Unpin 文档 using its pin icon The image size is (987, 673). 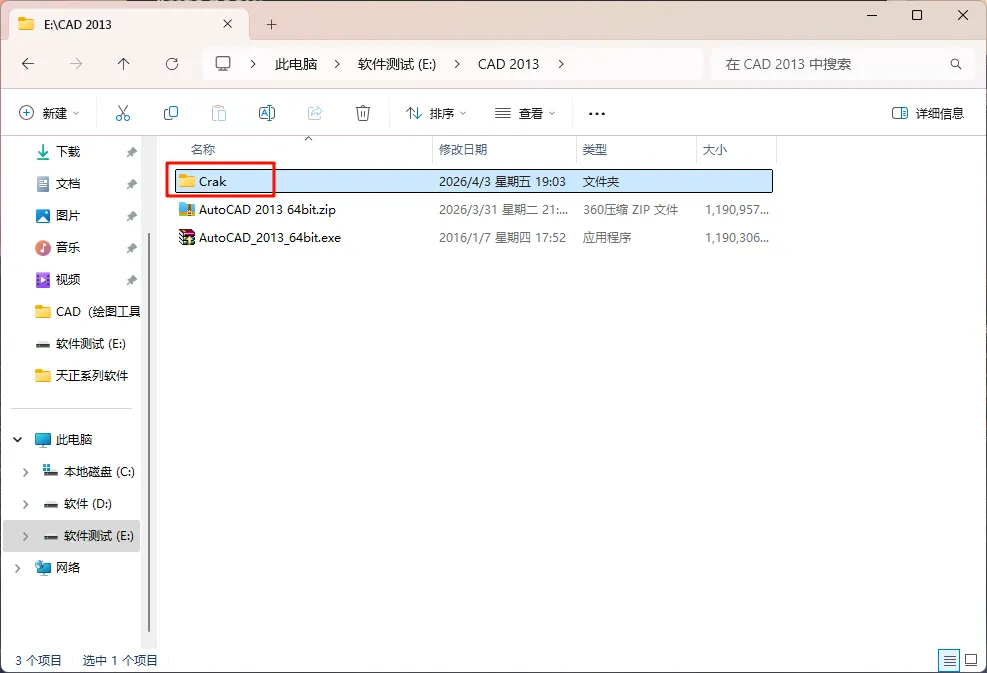[131, 184]
